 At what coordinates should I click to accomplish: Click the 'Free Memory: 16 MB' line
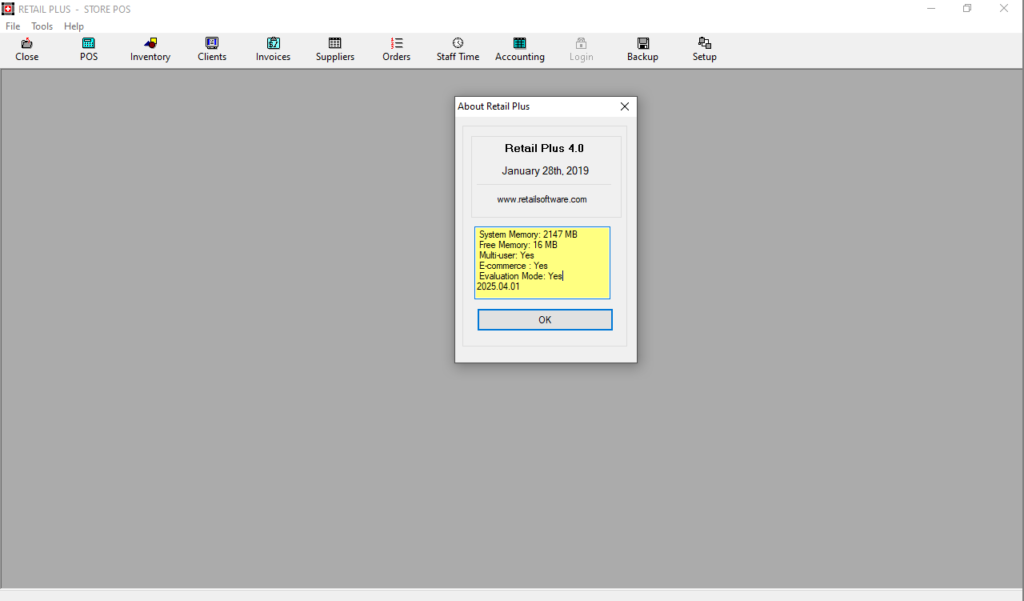coord(518,245)
